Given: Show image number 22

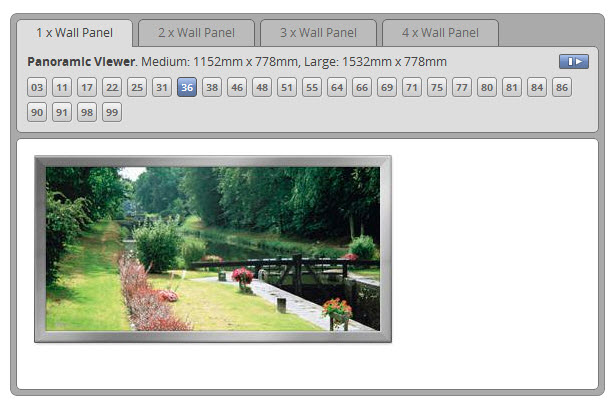Looking at the screenshot, I should point(112,88).
